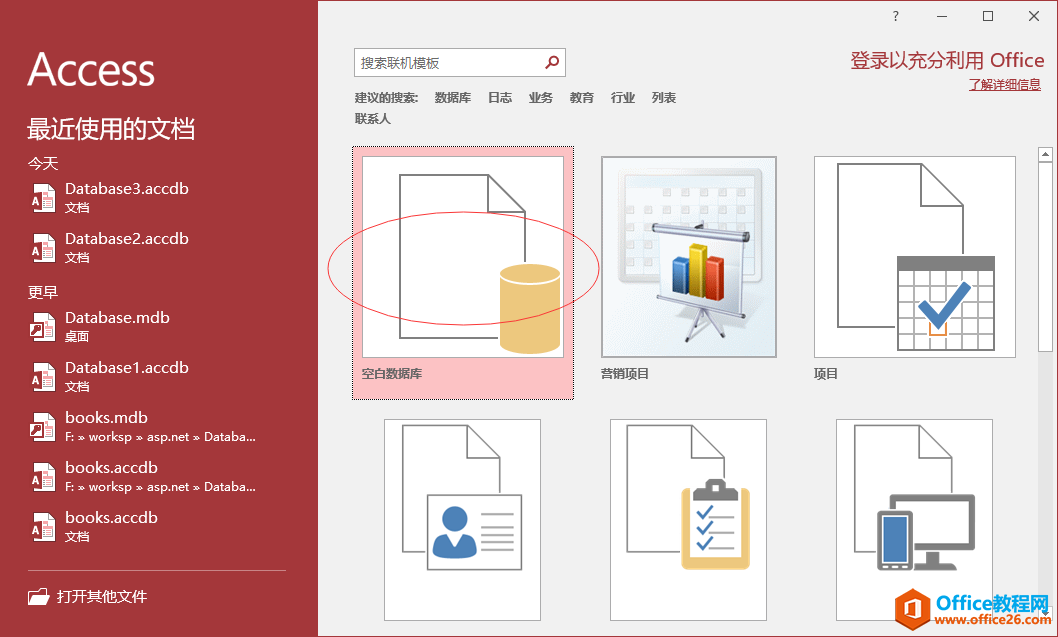The height and width of the screenshot is (637, 1058).
Task: Click the Database.mdb file icon
Action: point(43,327)
